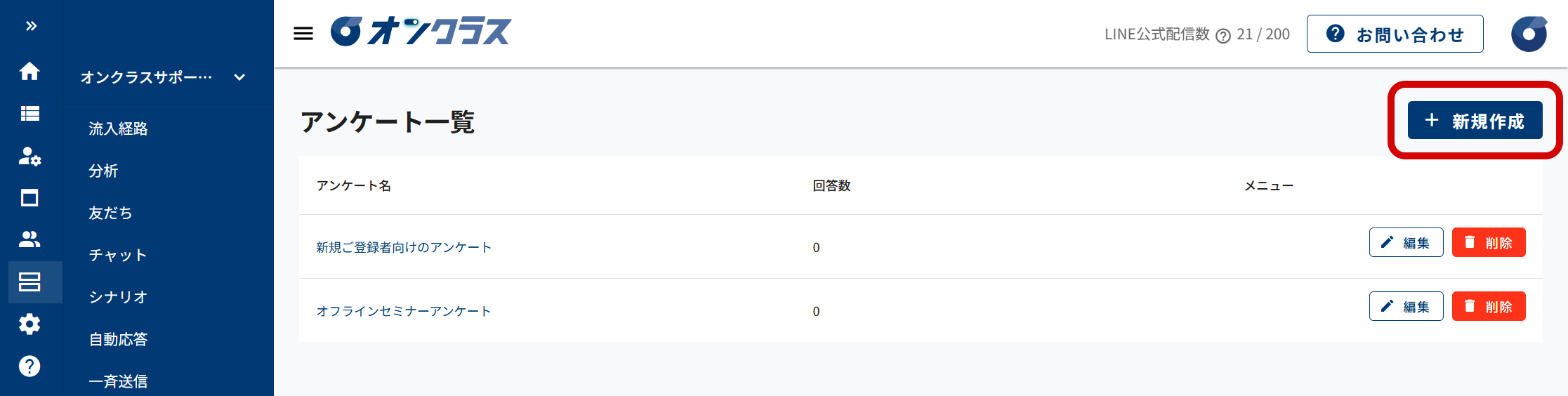Open シナリオ in the side menu

[118, 297]
